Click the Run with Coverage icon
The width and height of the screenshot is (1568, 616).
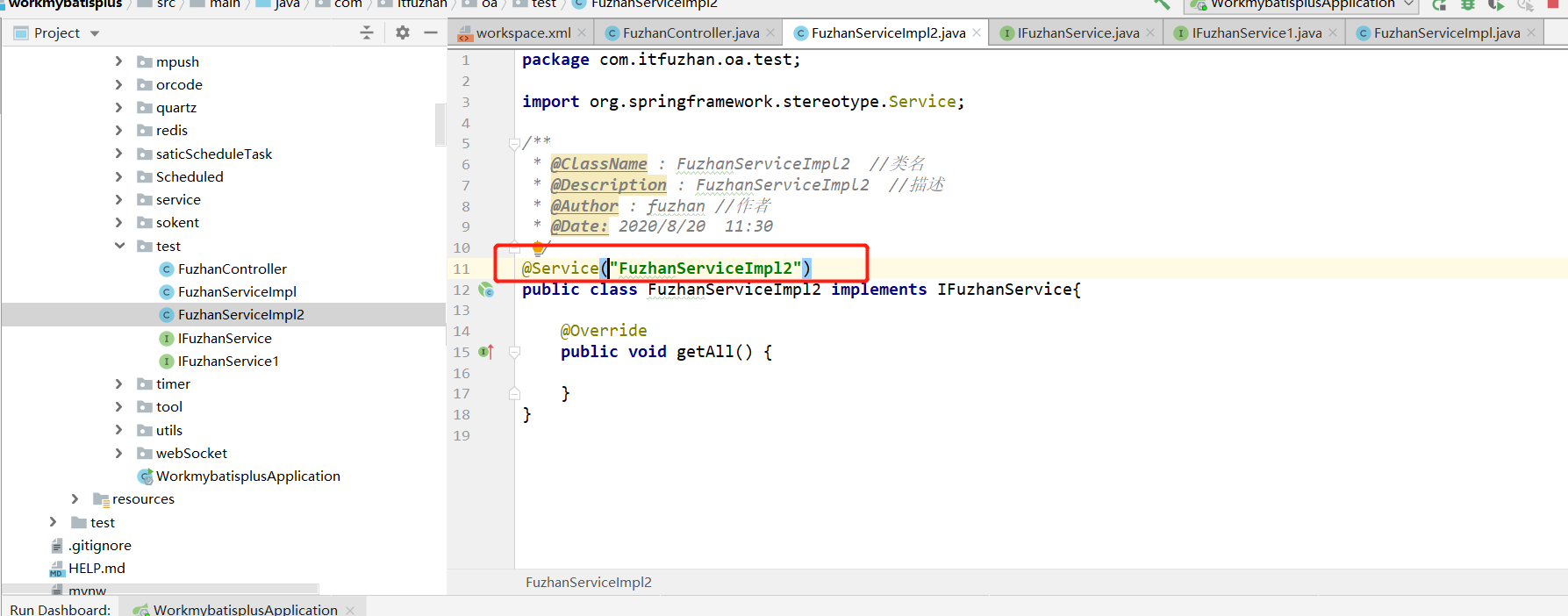[1496, 4]
